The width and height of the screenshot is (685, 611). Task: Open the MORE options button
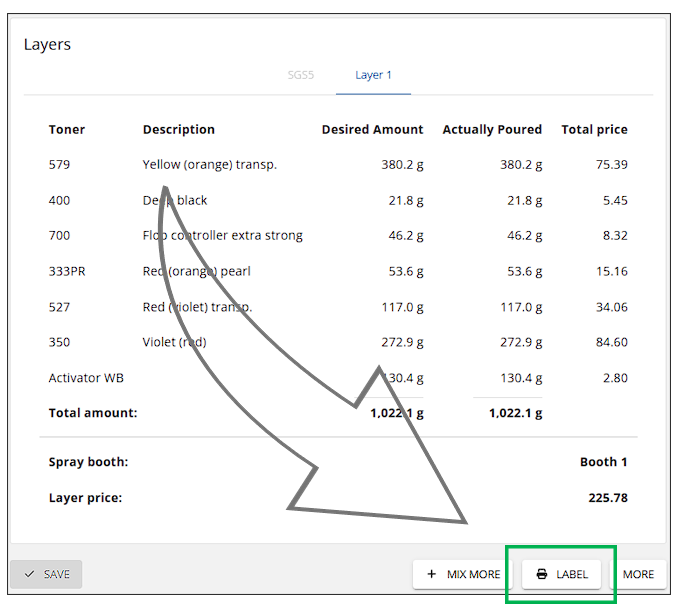638,574
